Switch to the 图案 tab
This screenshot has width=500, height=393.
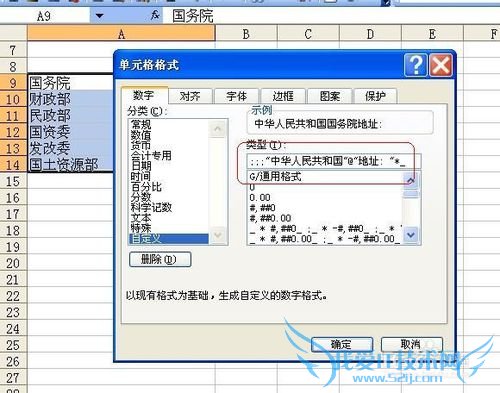pos(329,96)
